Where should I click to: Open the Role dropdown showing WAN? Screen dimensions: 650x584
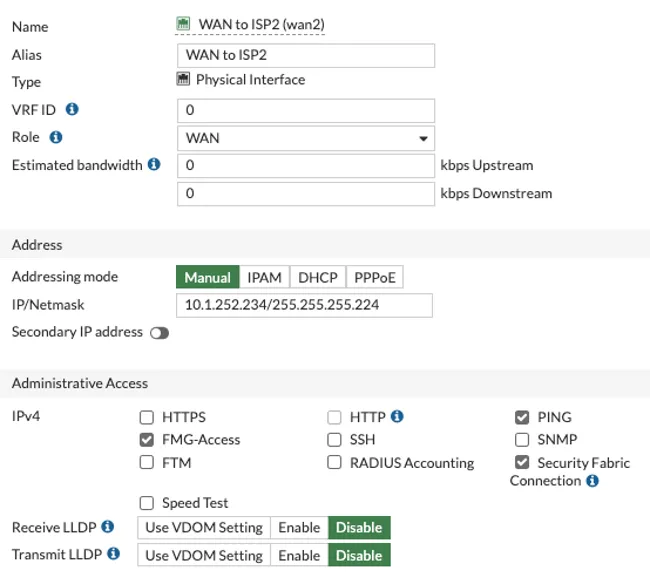(306, 138)
